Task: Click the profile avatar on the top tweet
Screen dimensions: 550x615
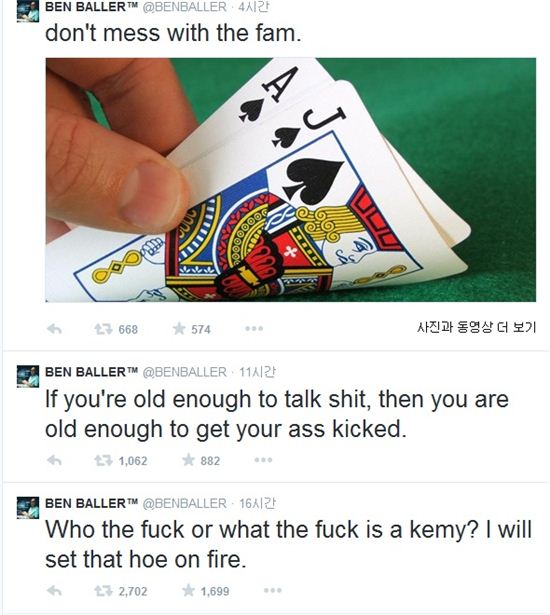Action: point(28,11)
